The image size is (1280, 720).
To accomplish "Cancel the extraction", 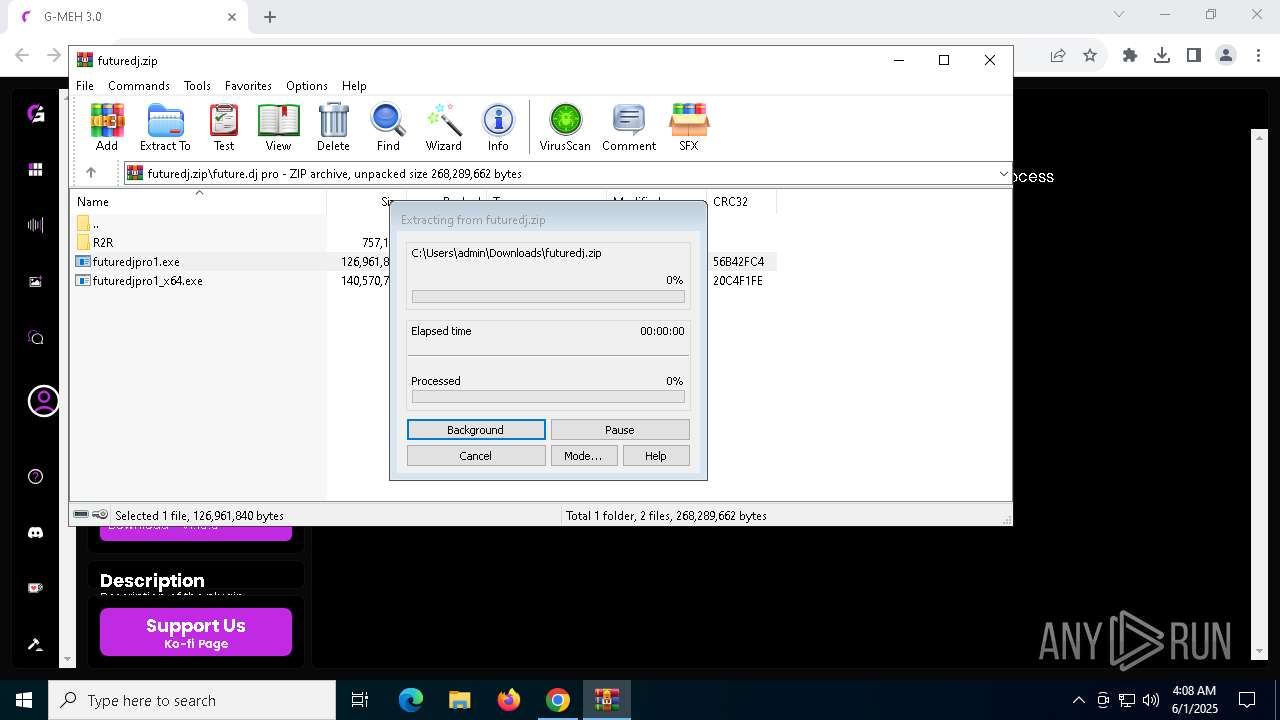I will (476, 456).
